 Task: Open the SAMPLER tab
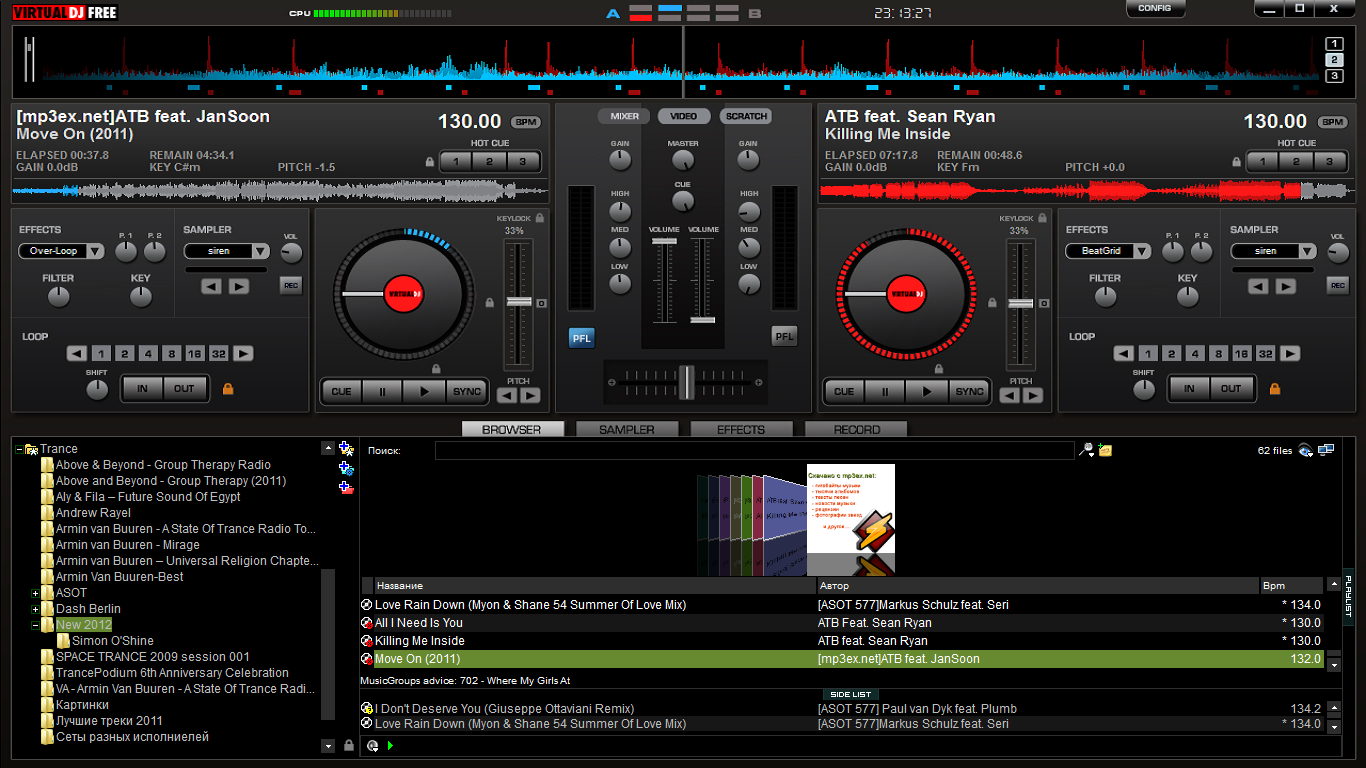tap(627, 429)
